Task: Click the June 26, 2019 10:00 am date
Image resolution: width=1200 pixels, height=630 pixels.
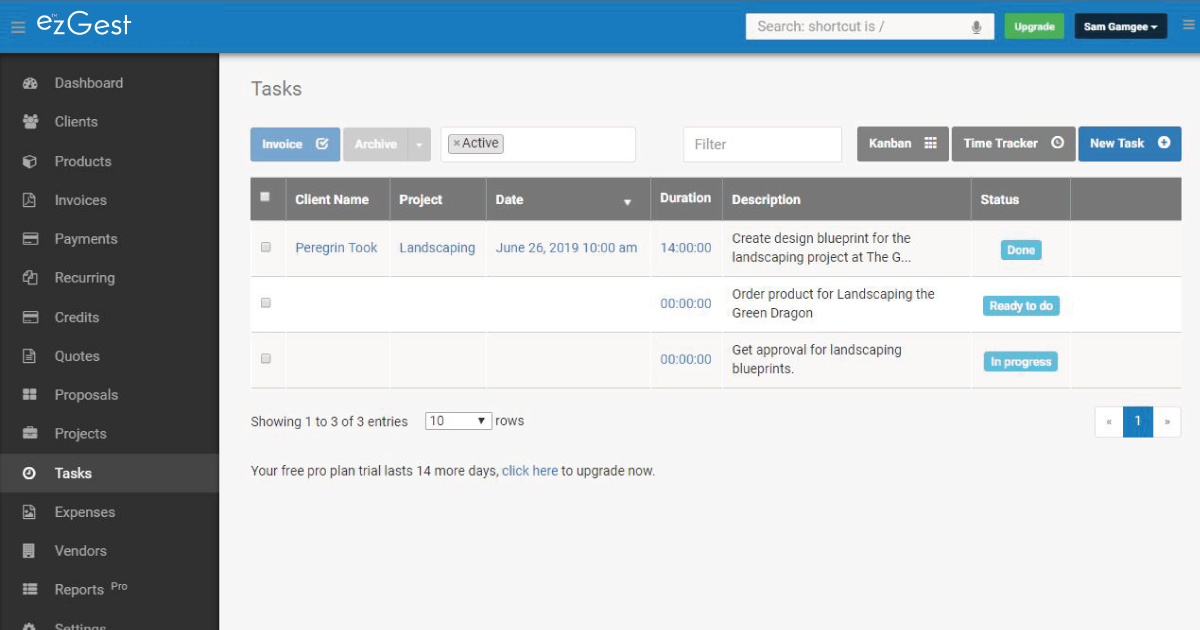Action: pos(566,248)
